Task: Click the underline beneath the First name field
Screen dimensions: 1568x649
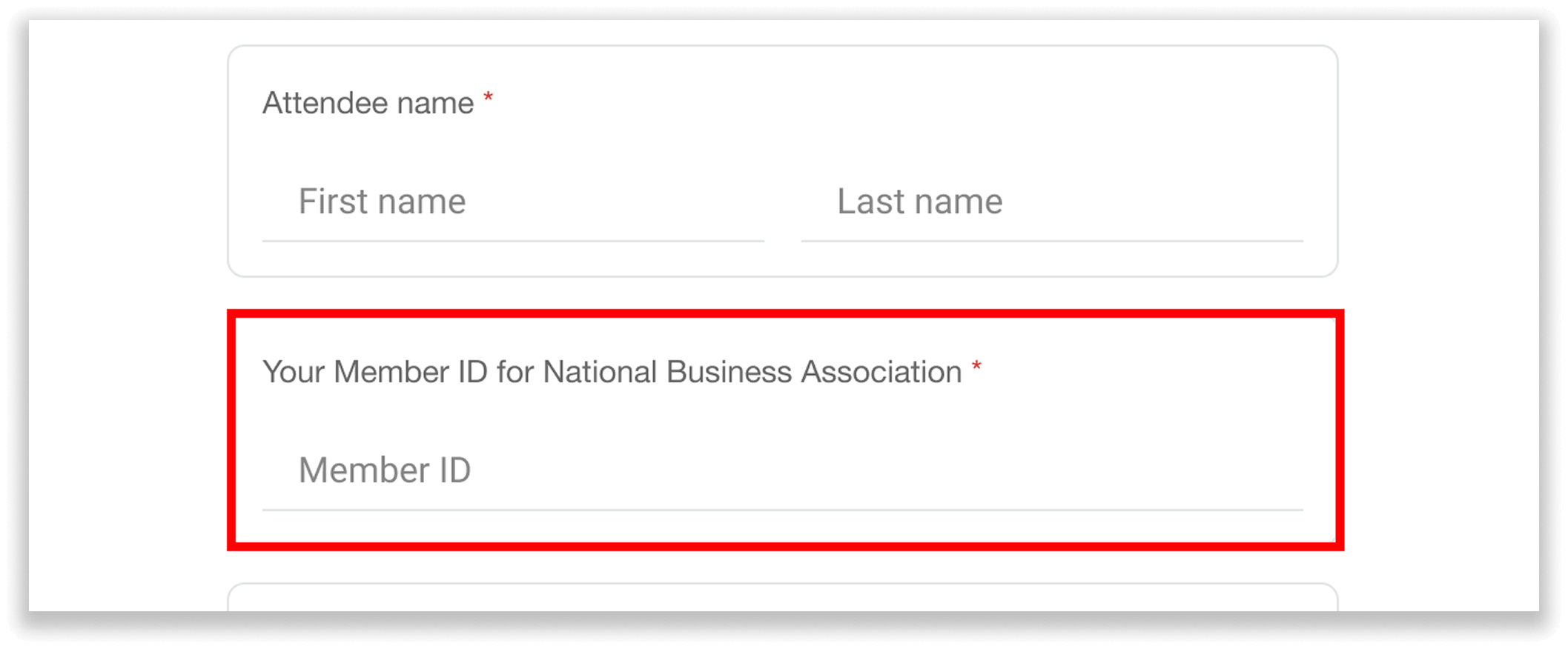Action: [x=513, y=241]
